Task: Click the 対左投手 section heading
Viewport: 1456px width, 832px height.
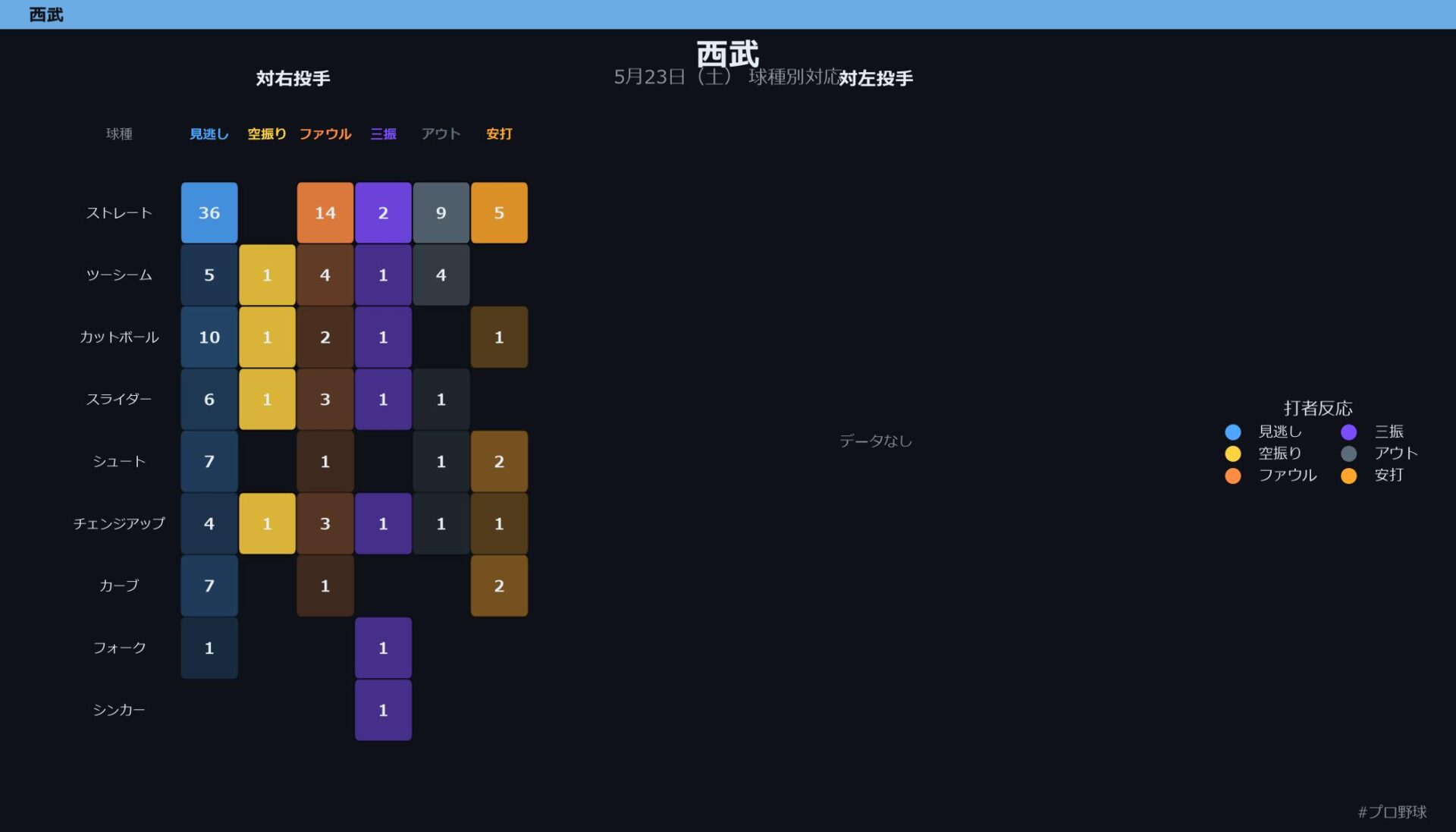Action: [876, 78]
